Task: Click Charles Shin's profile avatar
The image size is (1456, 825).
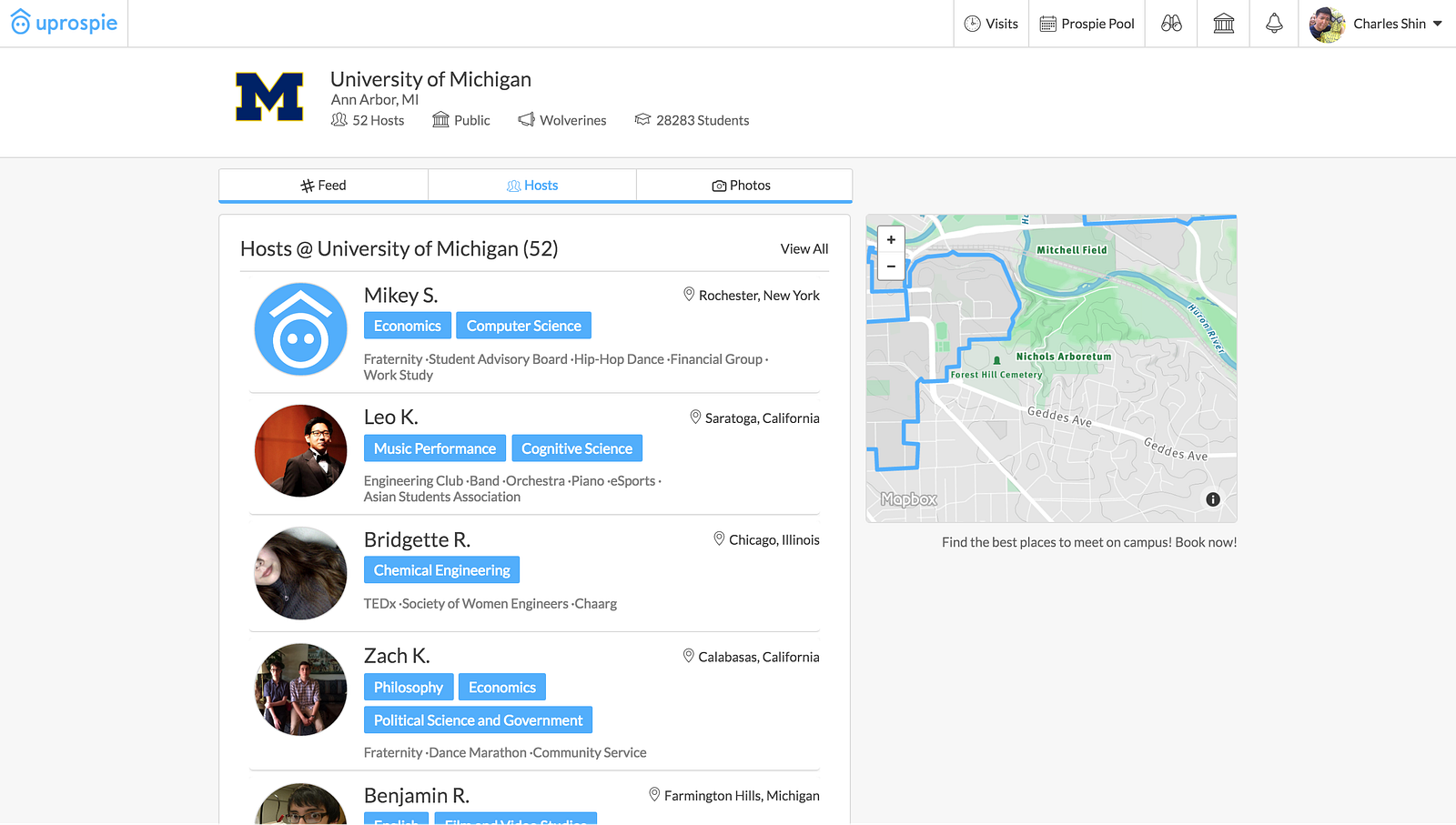Action: coord(1327,25)
